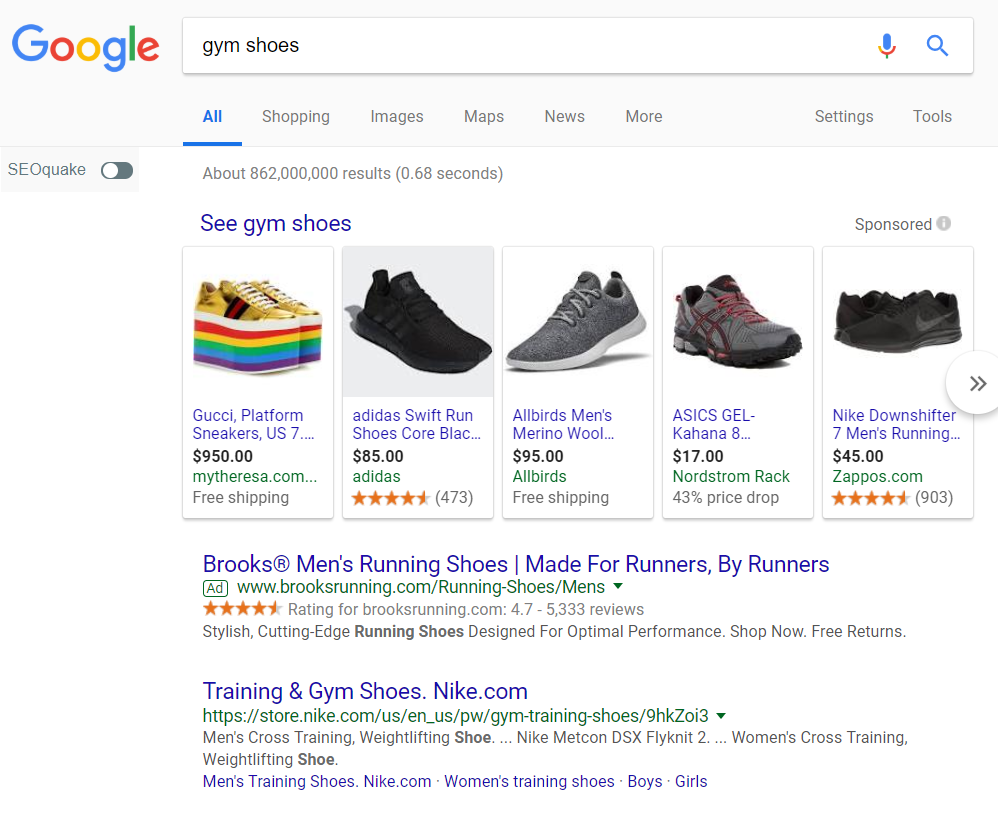Viewport: 998px width, 815px height.
Task: Click the magnifying glass search icon
Action: (936, 45)
